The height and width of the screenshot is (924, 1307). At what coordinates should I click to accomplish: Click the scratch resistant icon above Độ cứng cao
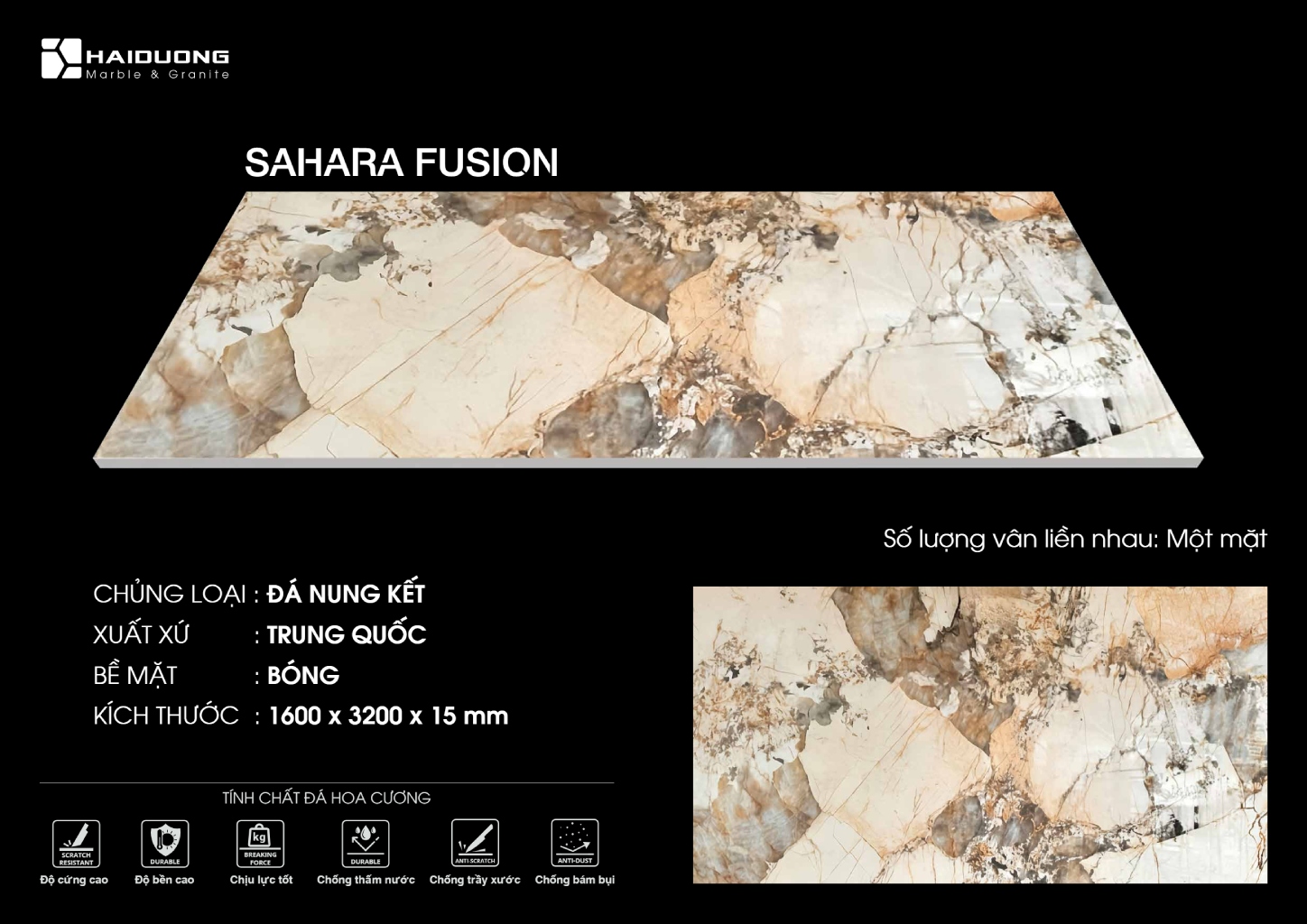76,843
